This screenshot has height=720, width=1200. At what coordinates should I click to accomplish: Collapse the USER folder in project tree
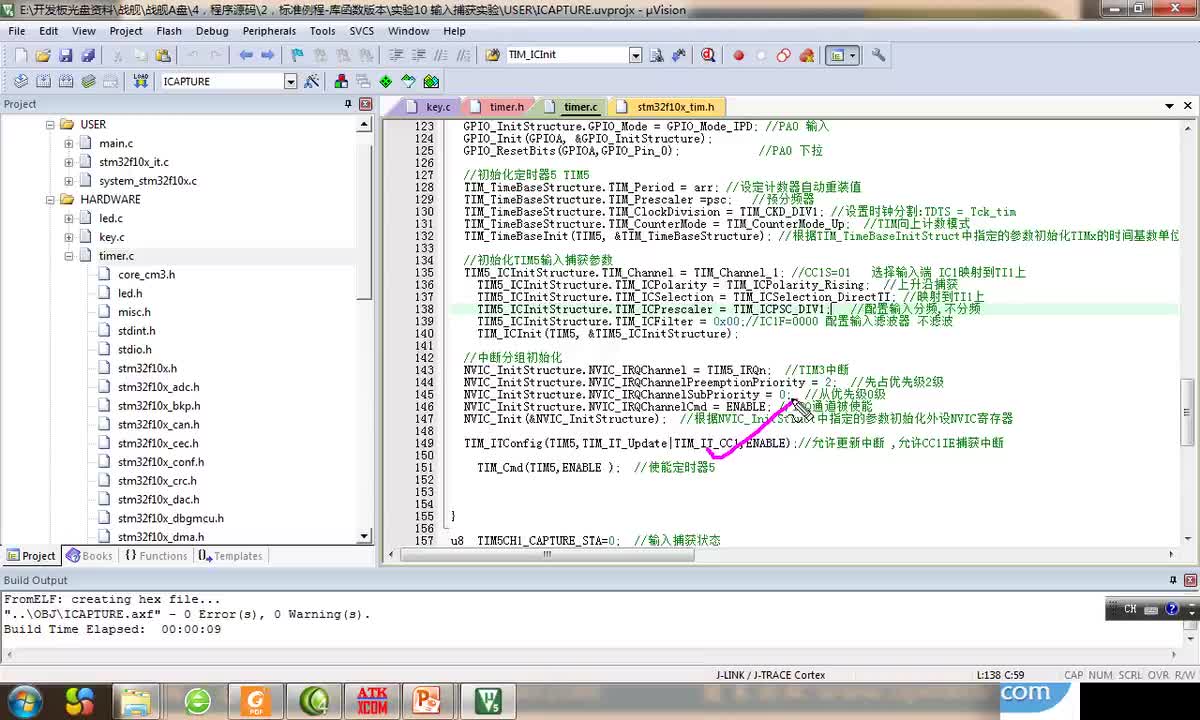tap(50, 124)
